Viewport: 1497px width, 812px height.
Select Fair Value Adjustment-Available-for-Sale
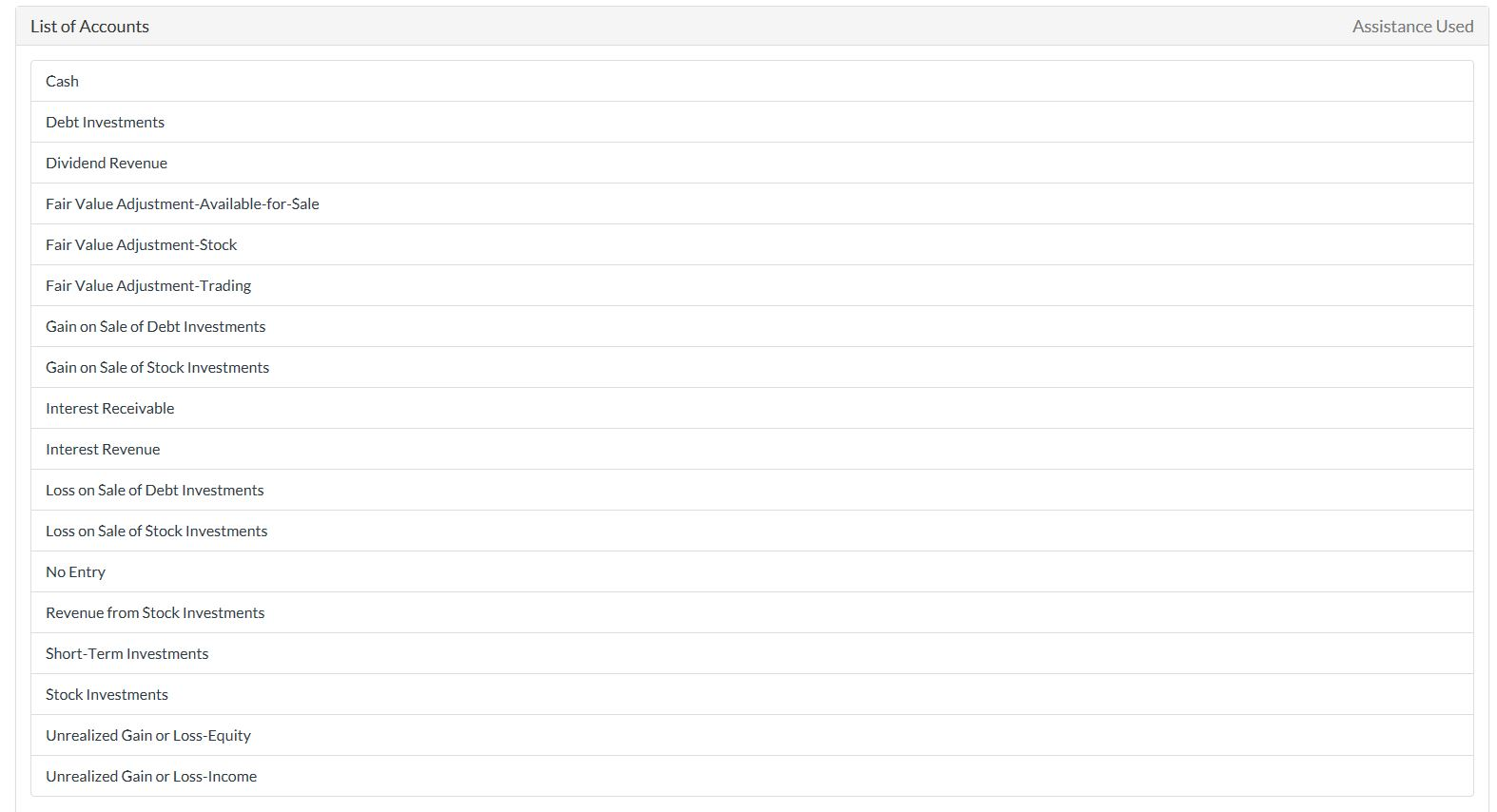(x=183, y=203)
